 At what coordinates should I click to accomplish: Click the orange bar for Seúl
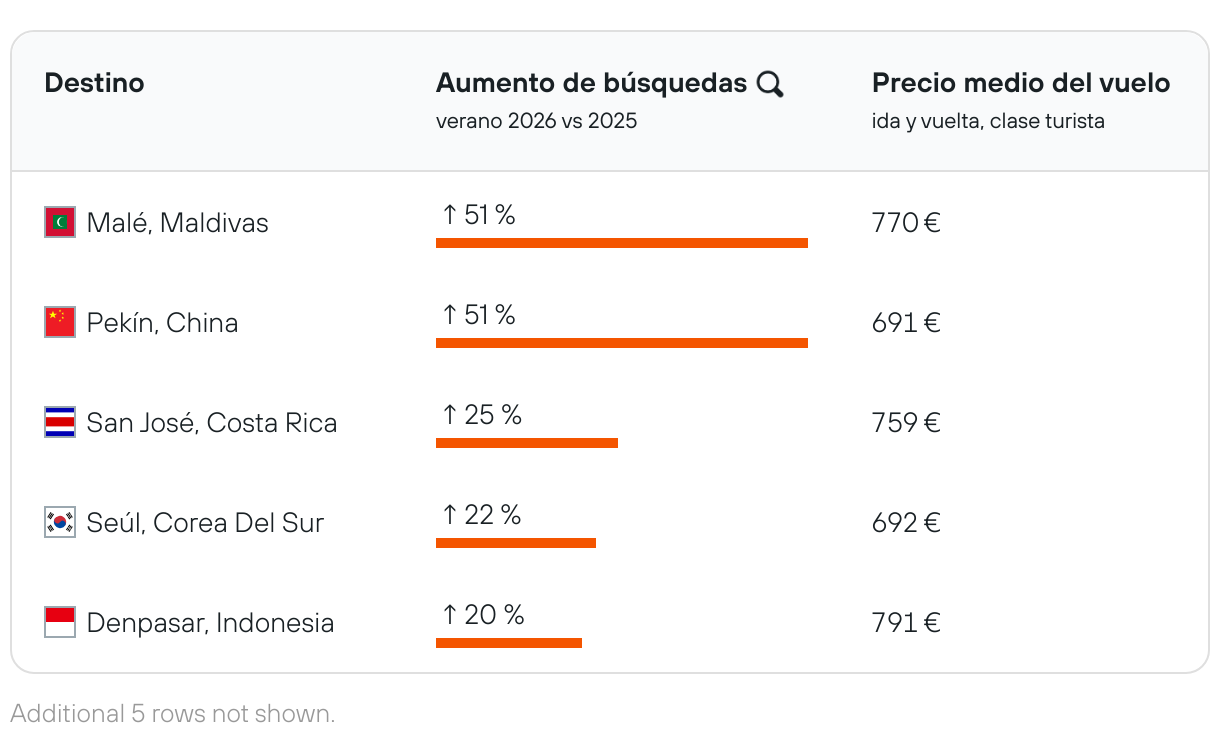515,543
